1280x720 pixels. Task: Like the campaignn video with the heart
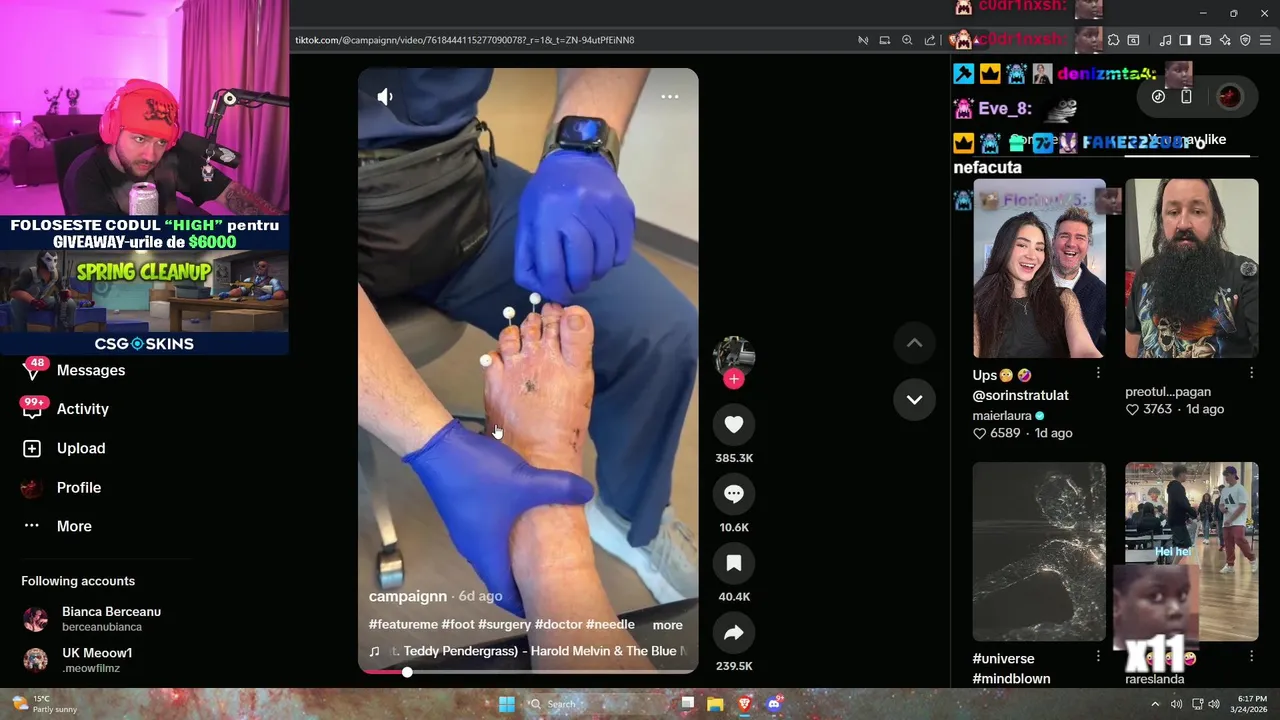tap(733, 425)
